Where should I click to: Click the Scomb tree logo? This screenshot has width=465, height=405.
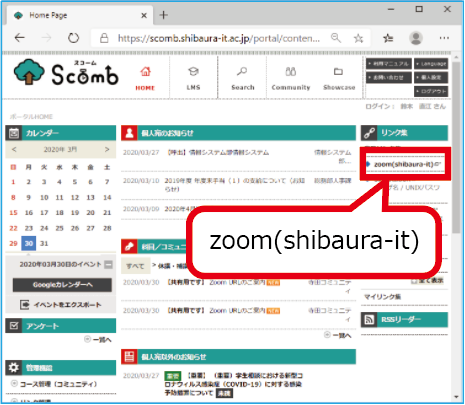[x=29, y=72]
